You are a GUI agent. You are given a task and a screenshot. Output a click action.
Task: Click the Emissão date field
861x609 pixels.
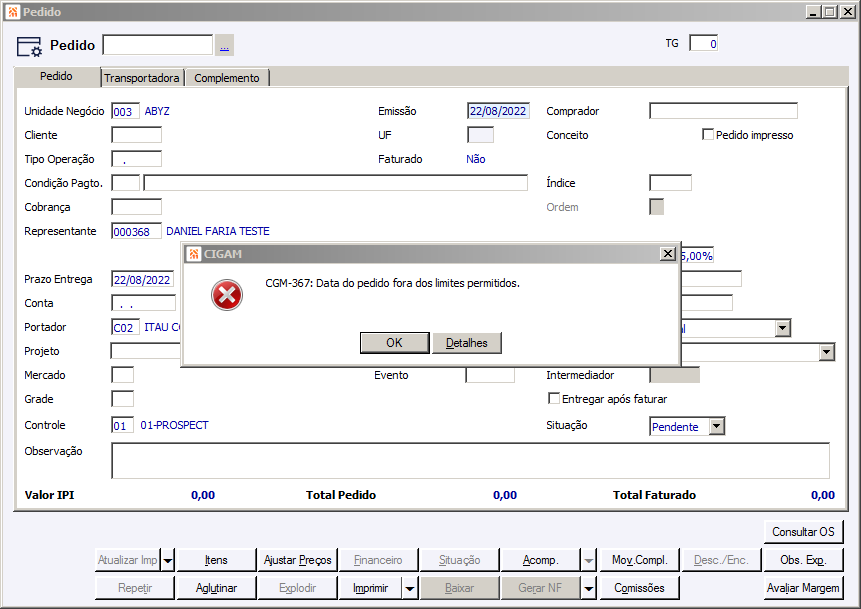498,111
